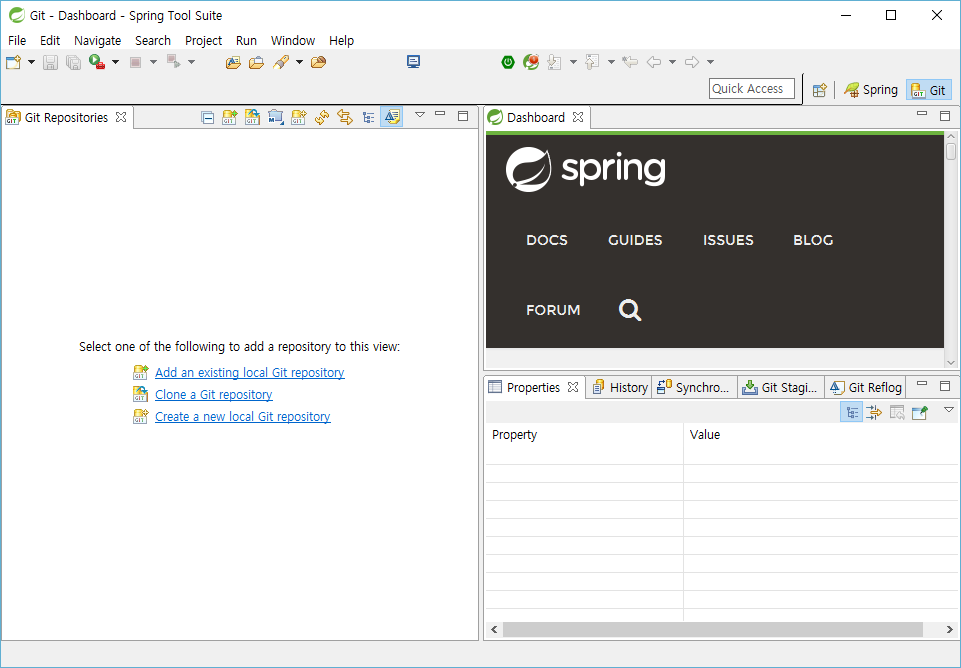Open the Next Annotation dropdown arrow

point(573,62)
